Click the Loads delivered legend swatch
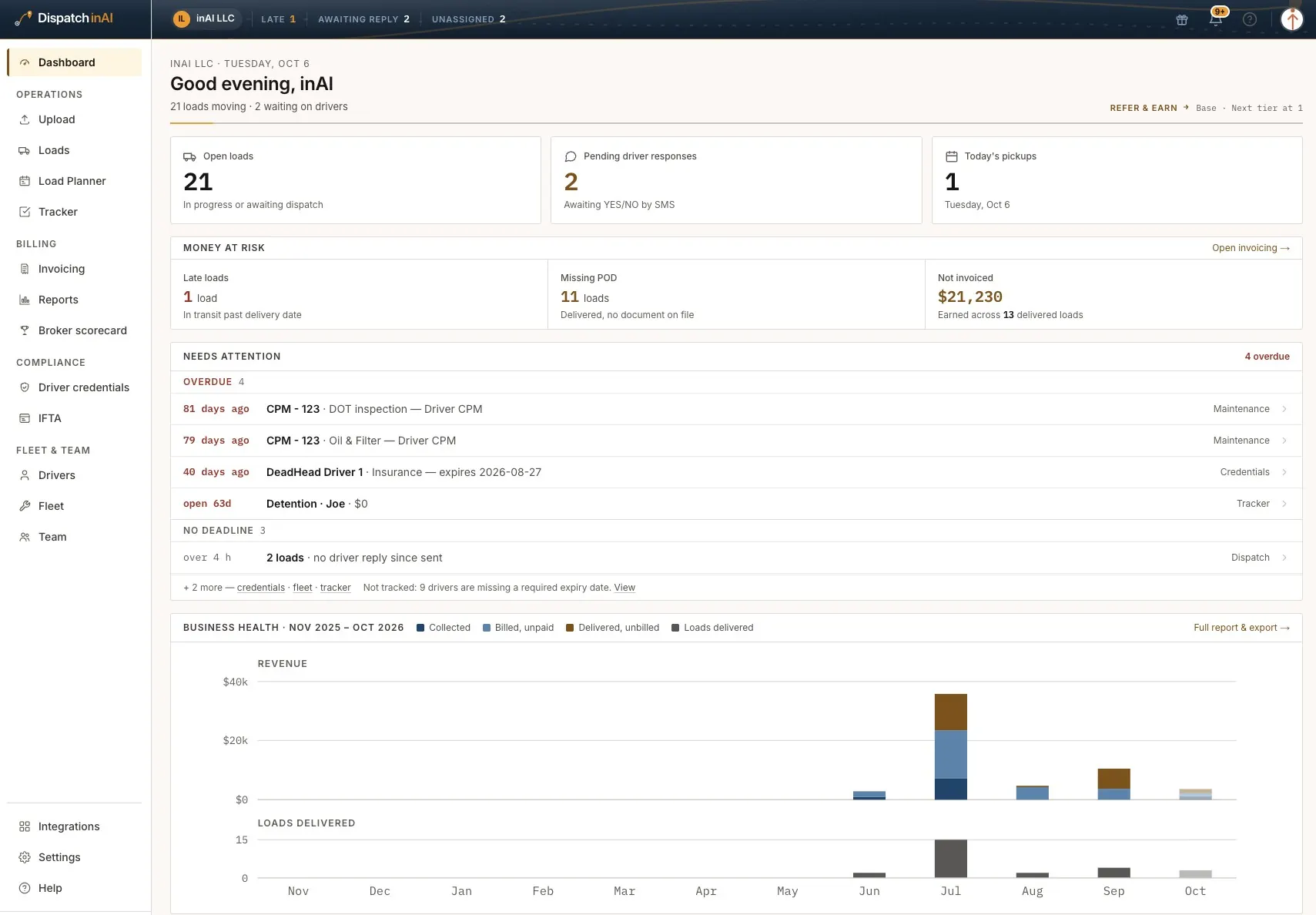1316x915 pixels. tap(675, 628)
